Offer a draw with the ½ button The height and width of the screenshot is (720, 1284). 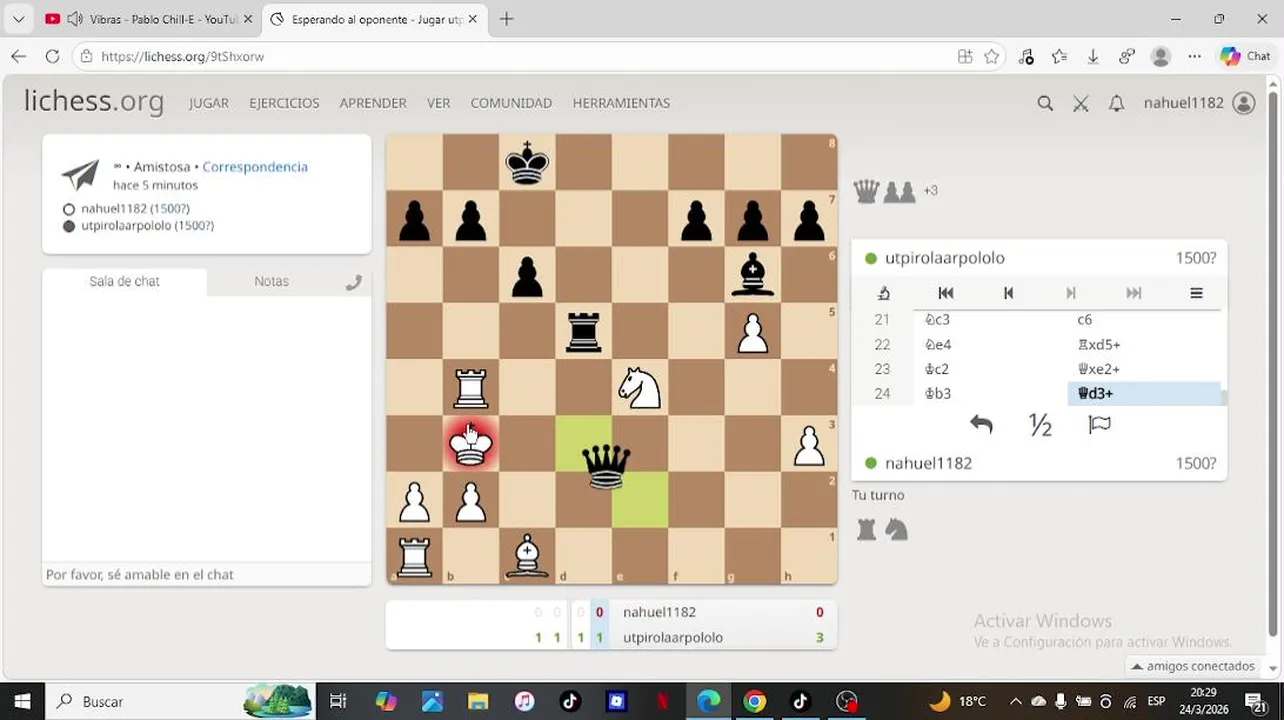coord(1040,425)
